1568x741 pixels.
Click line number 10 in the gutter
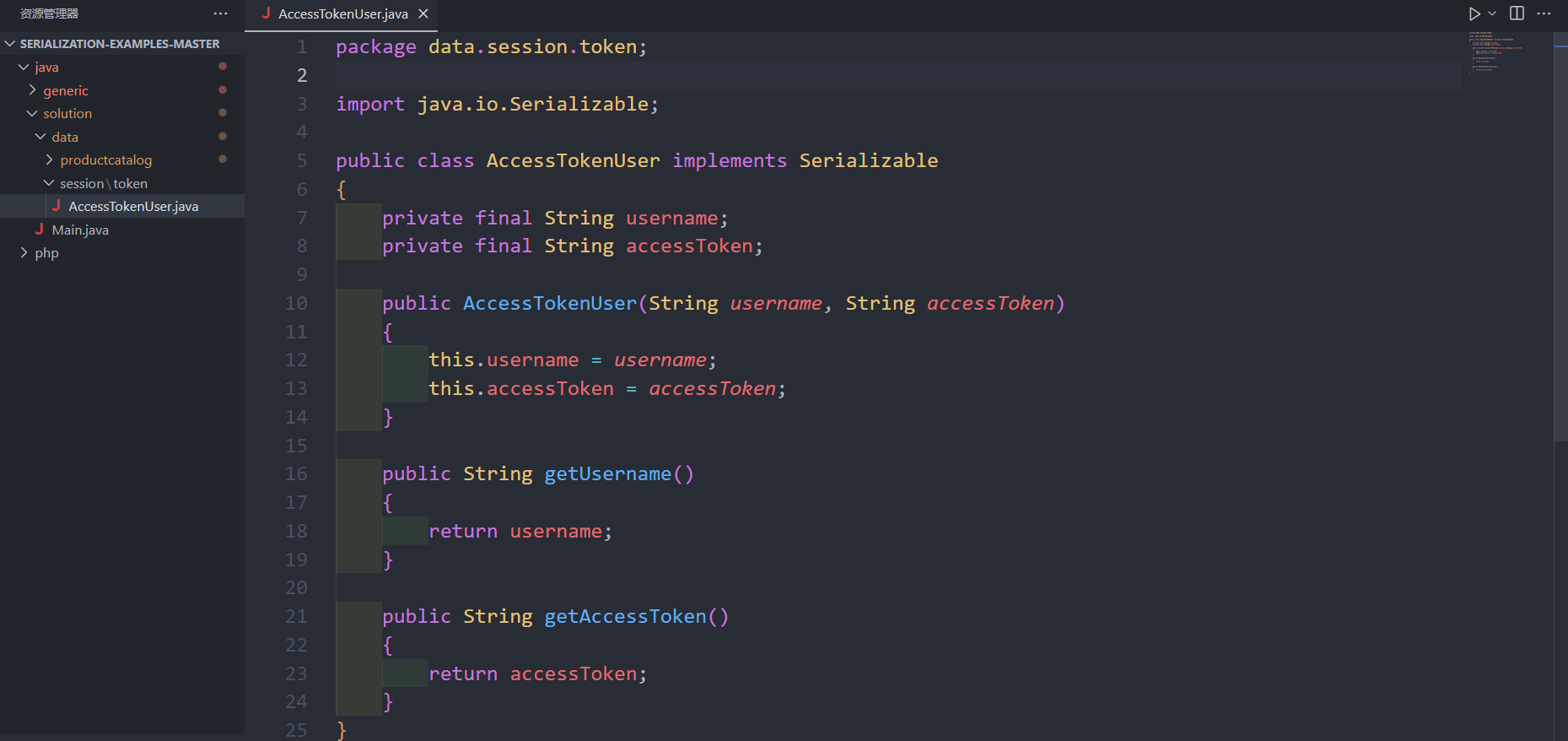[296, 303]
